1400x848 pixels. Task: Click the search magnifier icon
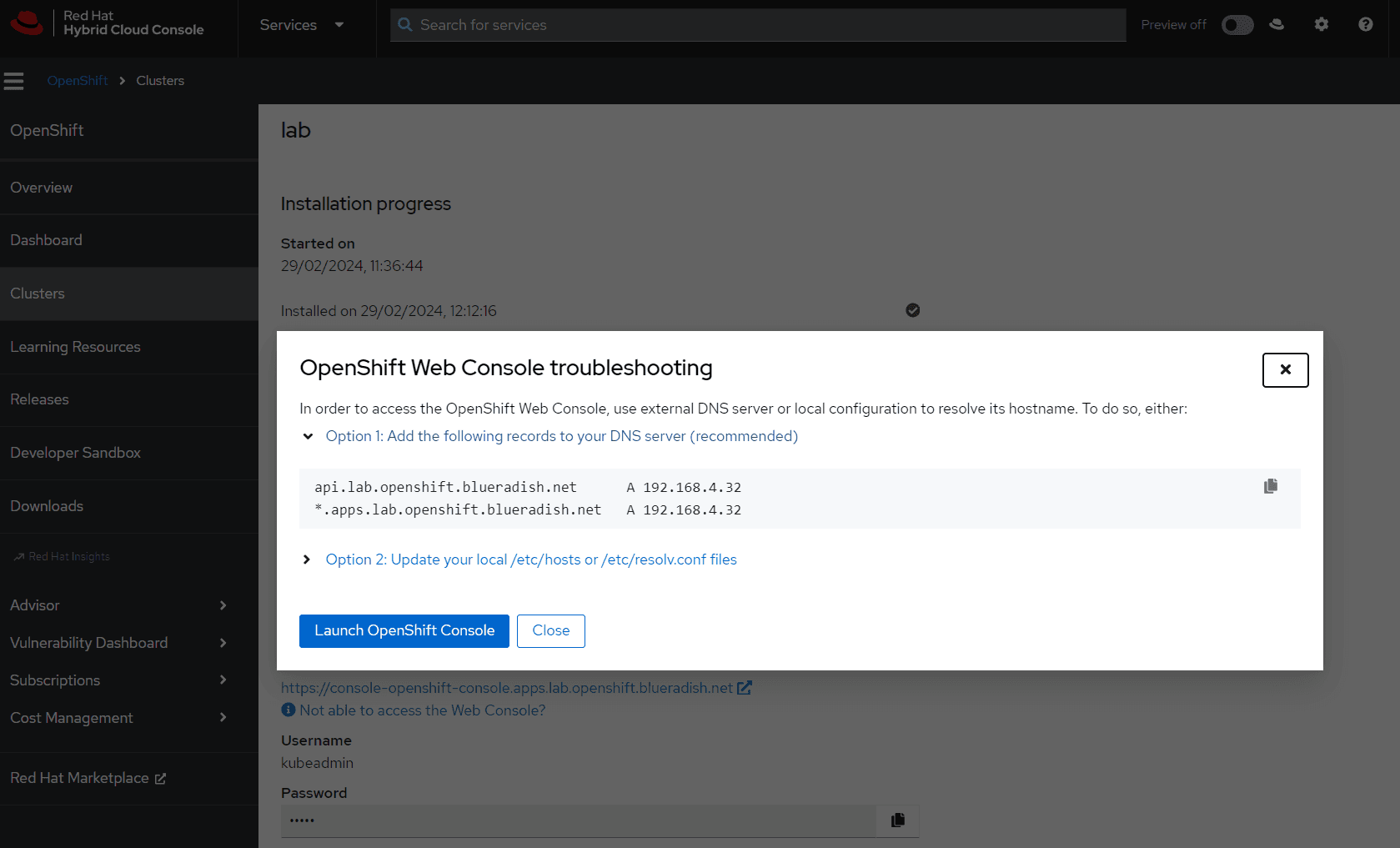tap(405, 25)
